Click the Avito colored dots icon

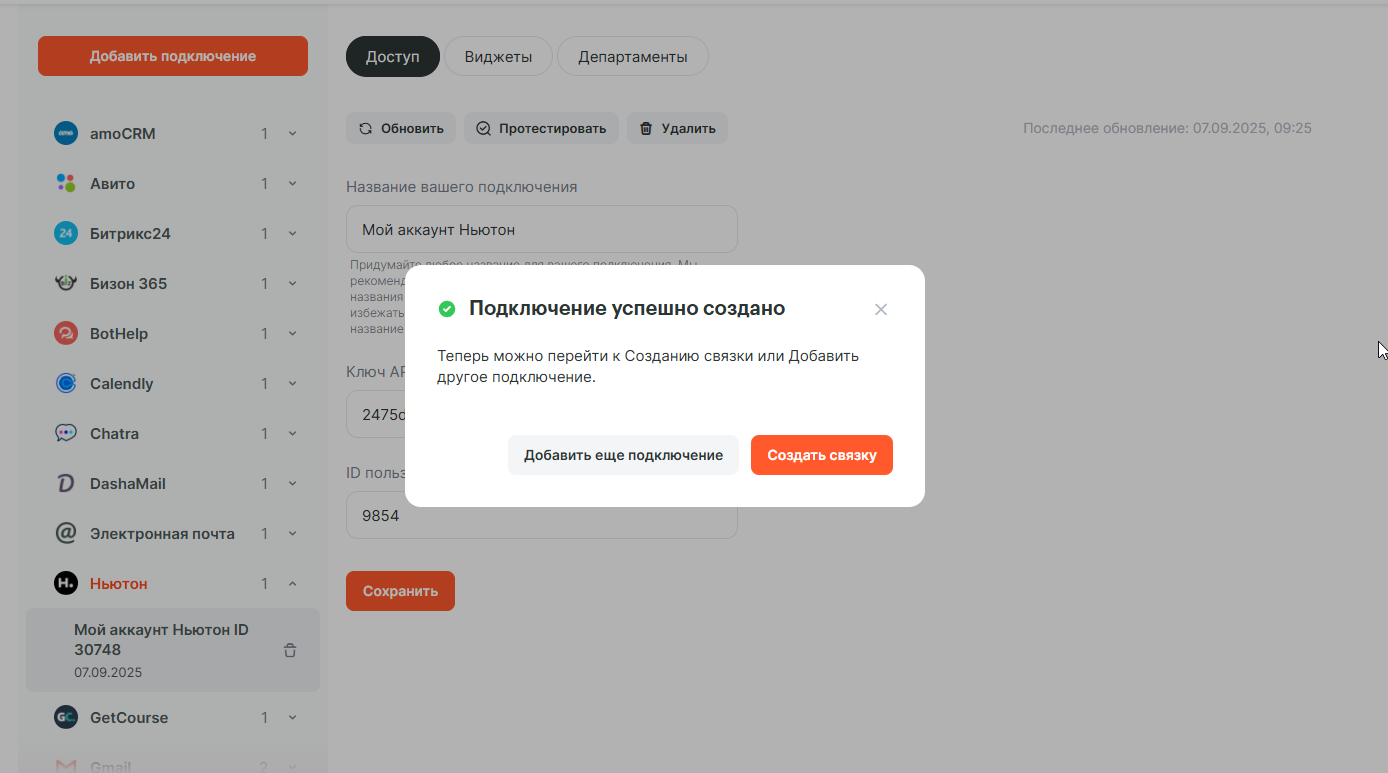[x=66, y=184]
